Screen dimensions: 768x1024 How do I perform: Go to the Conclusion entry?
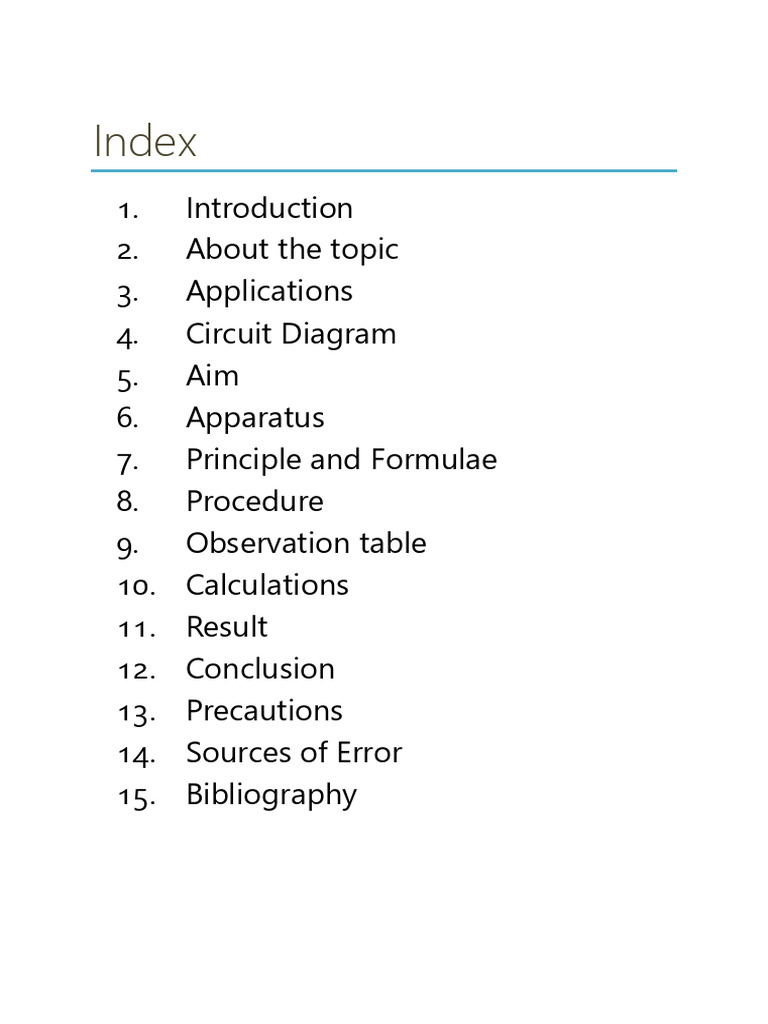[x=260, y=669]
